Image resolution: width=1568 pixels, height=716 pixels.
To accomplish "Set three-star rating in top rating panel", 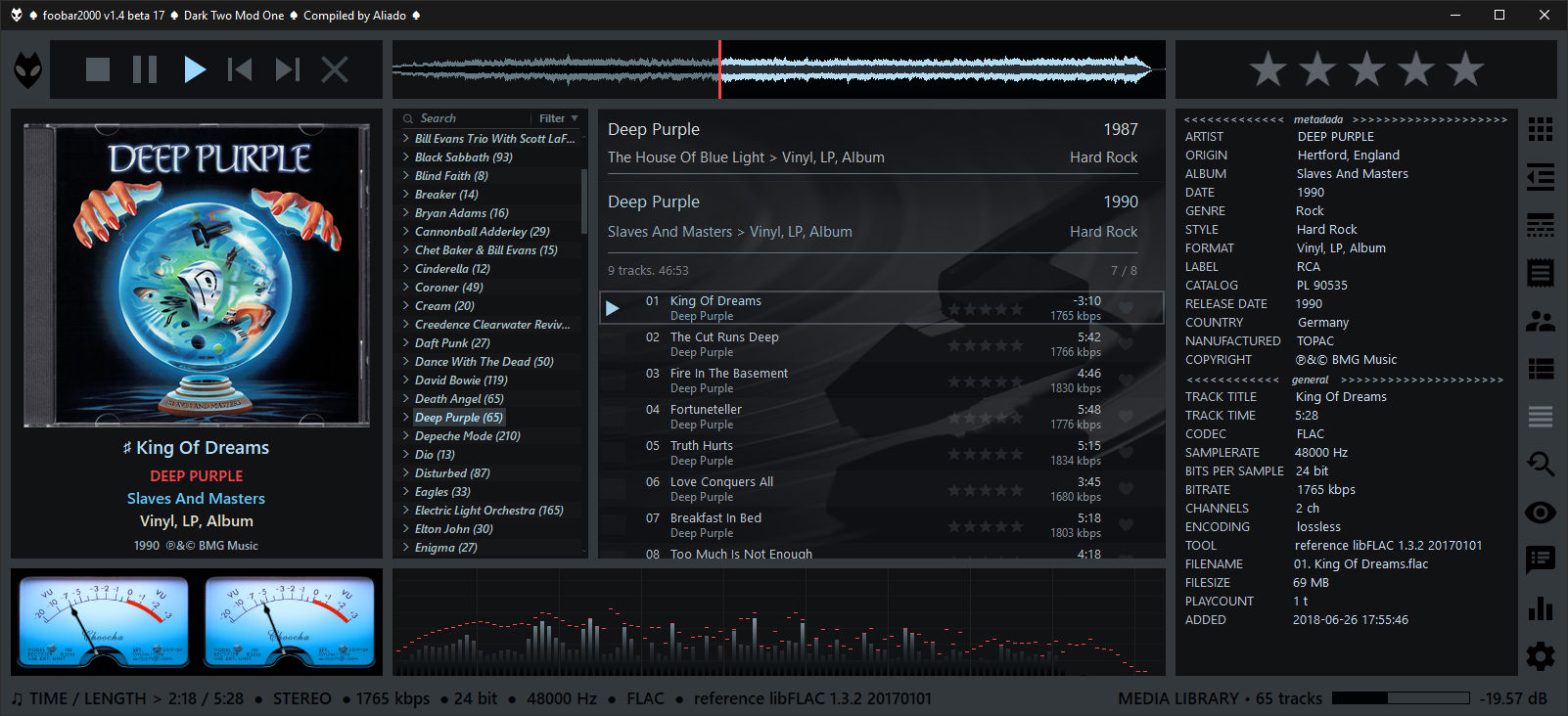I will (x=1367, y=69).
